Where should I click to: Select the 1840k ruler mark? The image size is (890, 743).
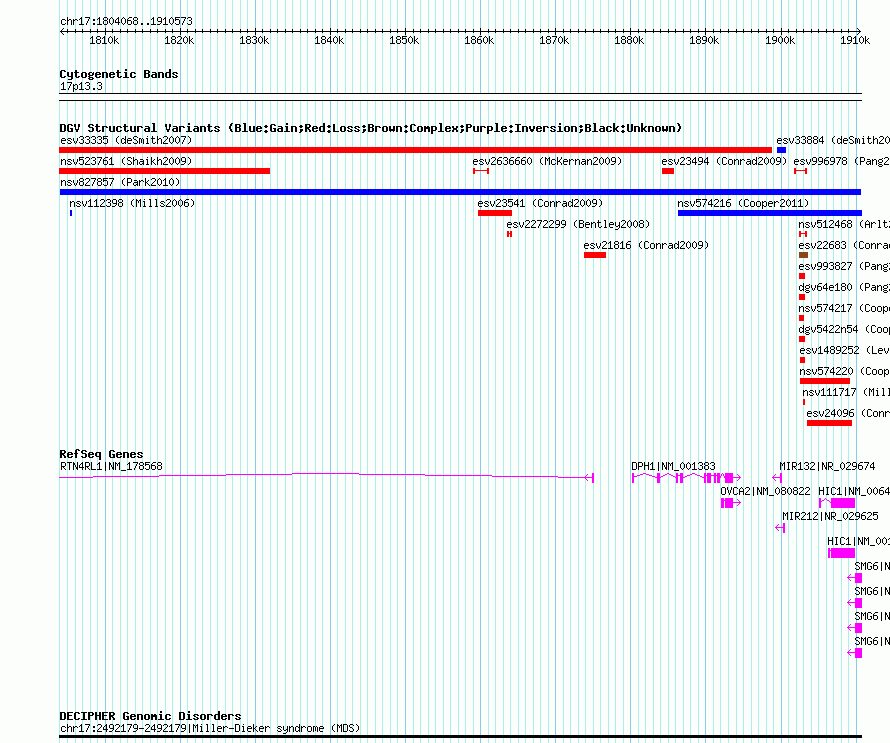329,40
